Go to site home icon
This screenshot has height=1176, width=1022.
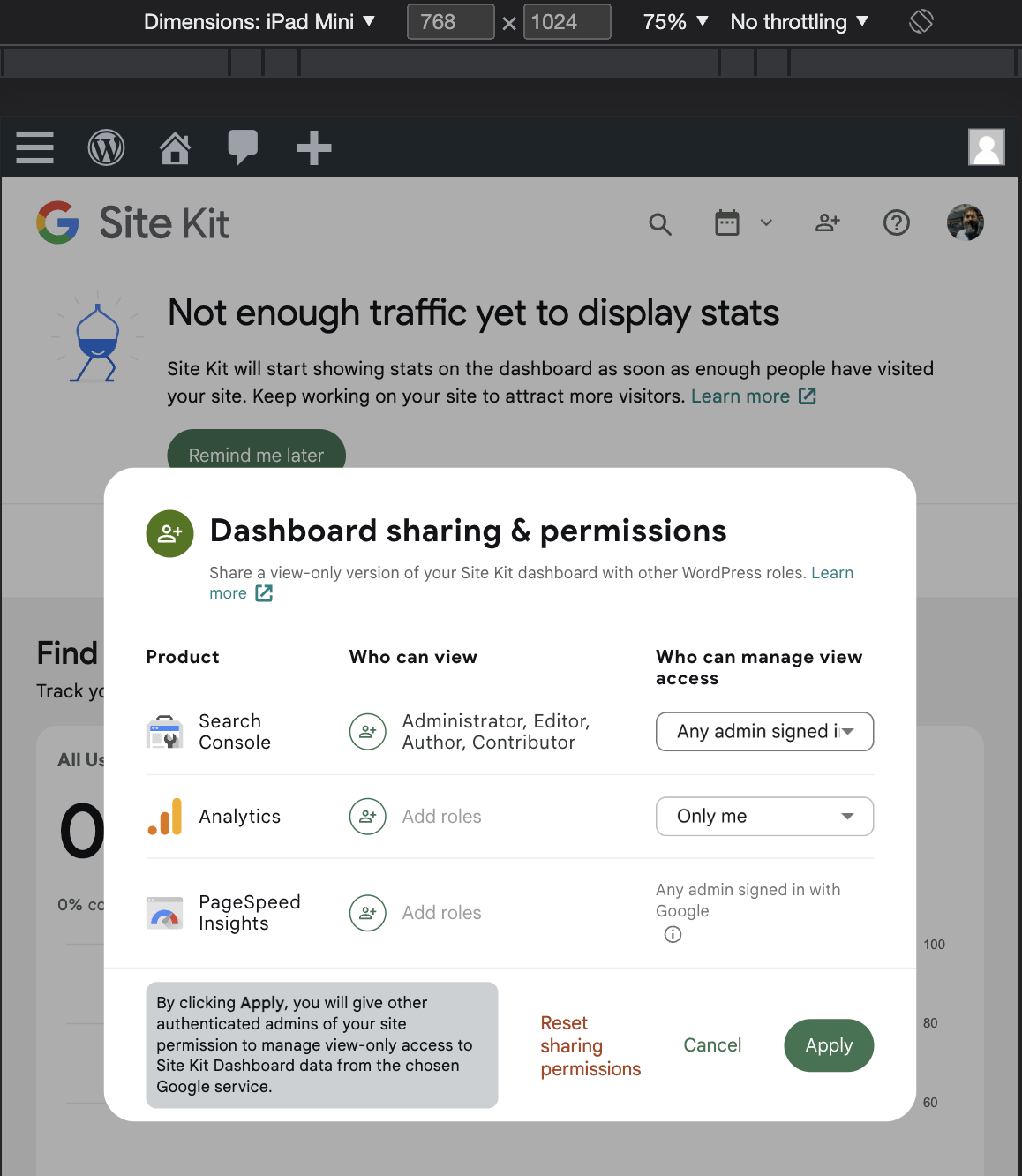pos(175,147)
